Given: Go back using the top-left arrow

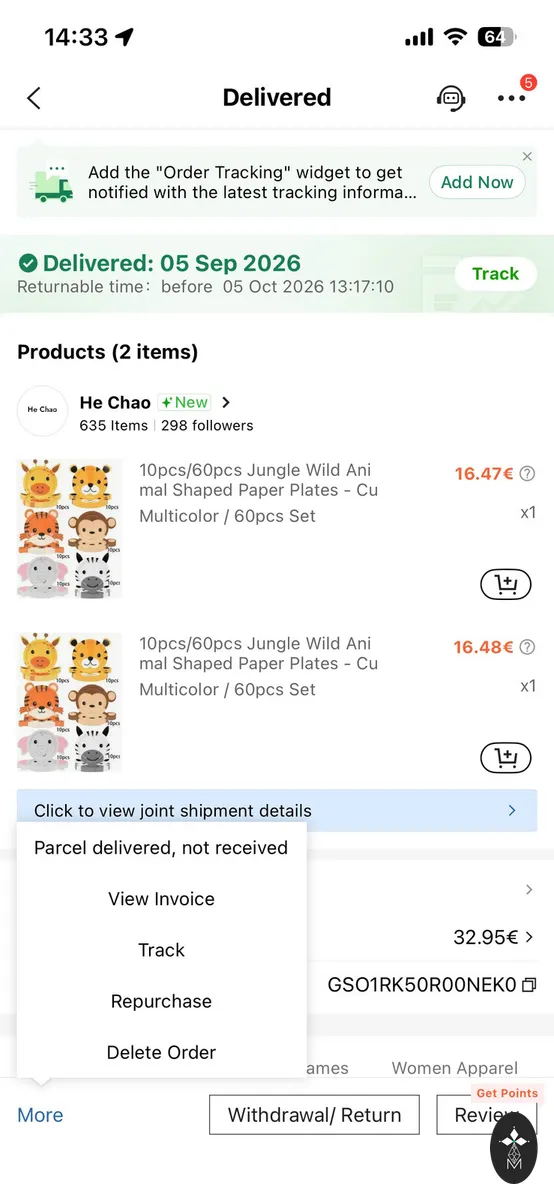Looking at the screenshot, I should (x=34, y=97).
